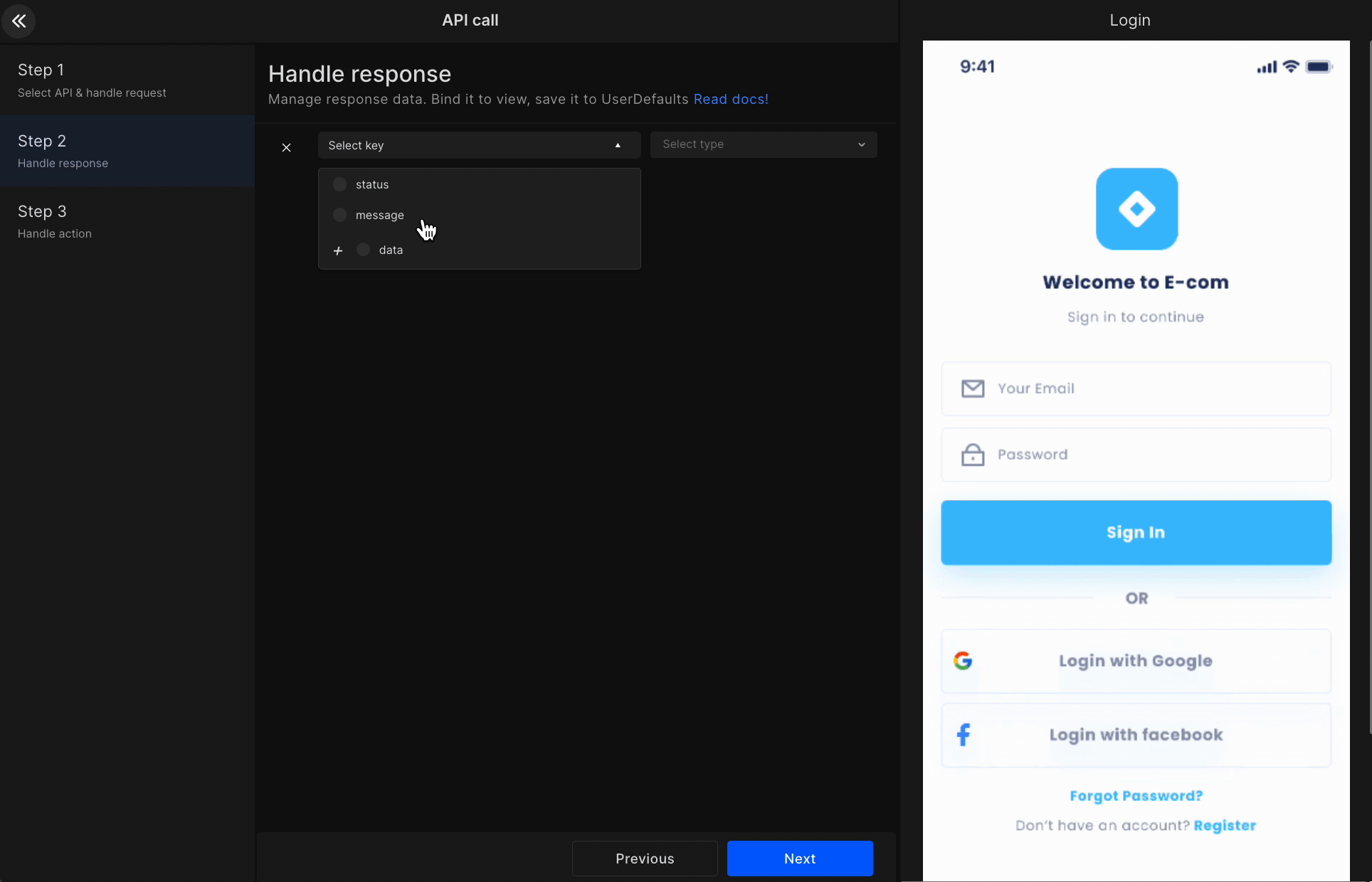Open the Select type dropdown
The height and width of the screenshot is (882, 1372).
(x=764, y=144)
